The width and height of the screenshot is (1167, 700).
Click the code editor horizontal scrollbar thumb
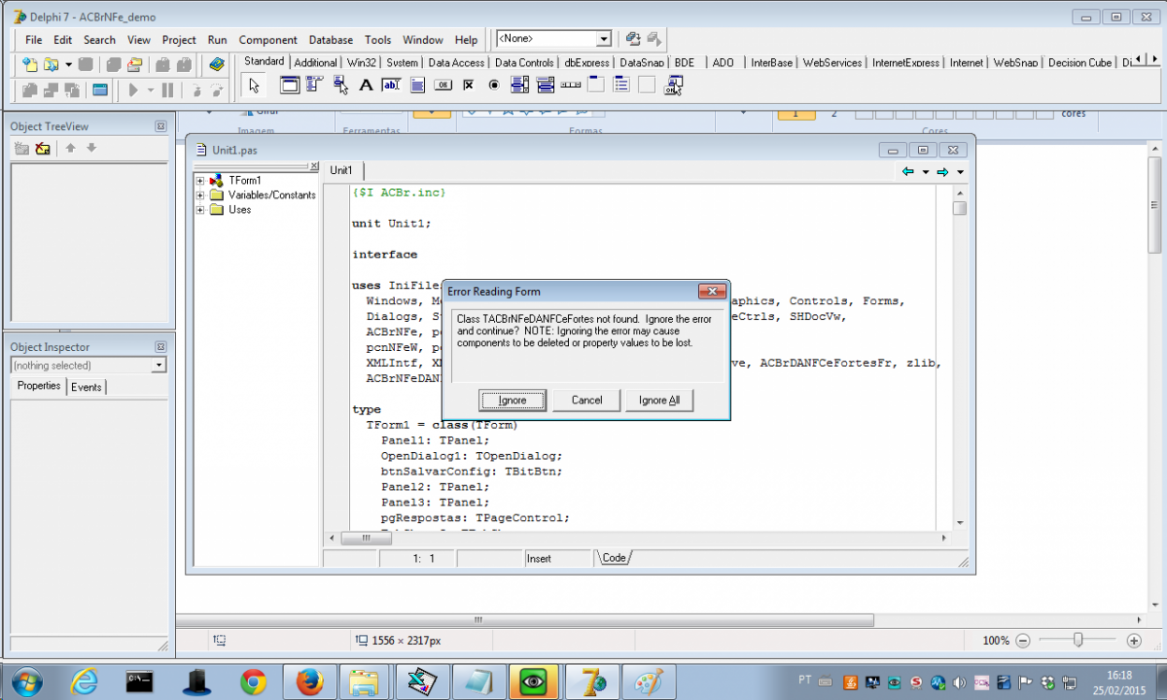pos(366,538)
